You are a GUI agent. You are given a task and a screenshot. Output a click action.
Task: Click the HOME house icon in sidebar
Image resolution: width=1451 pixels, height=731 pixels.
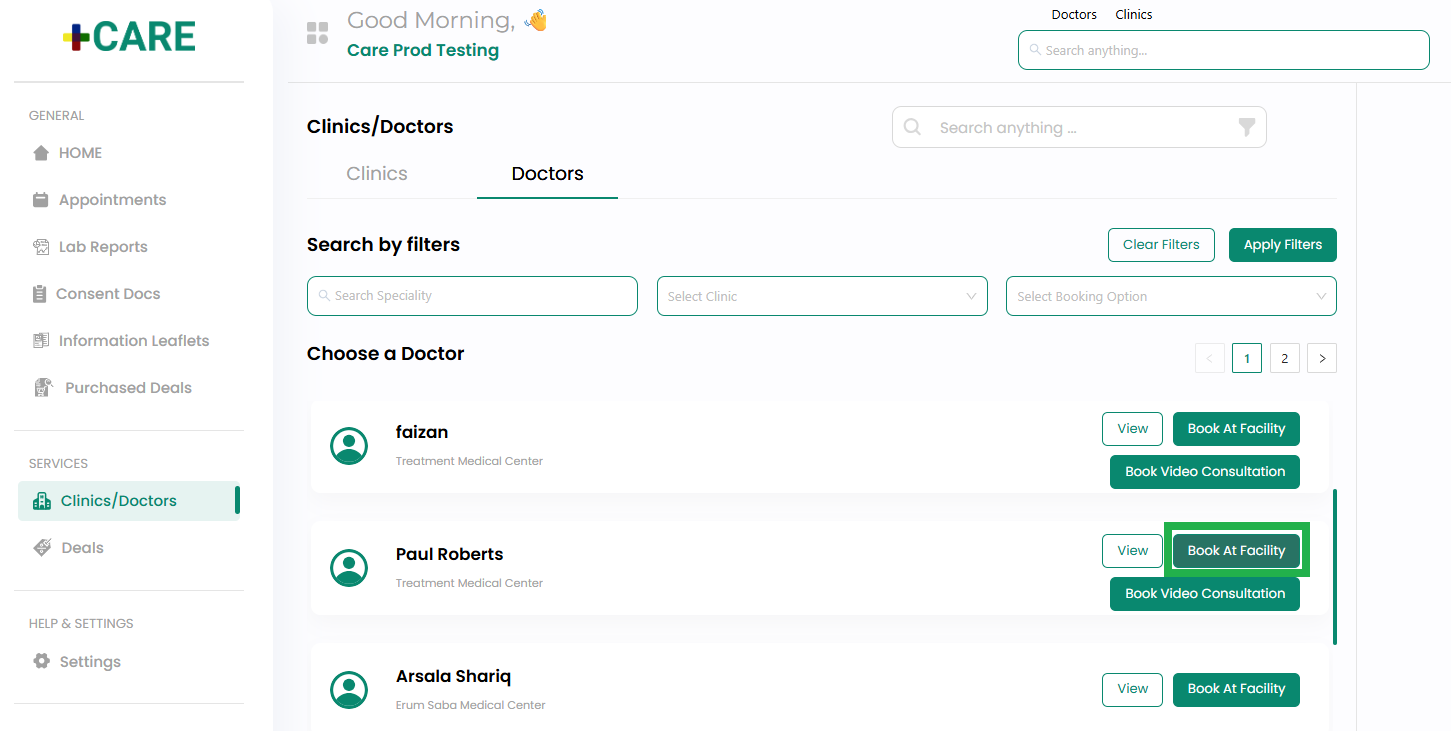(41, 153)
